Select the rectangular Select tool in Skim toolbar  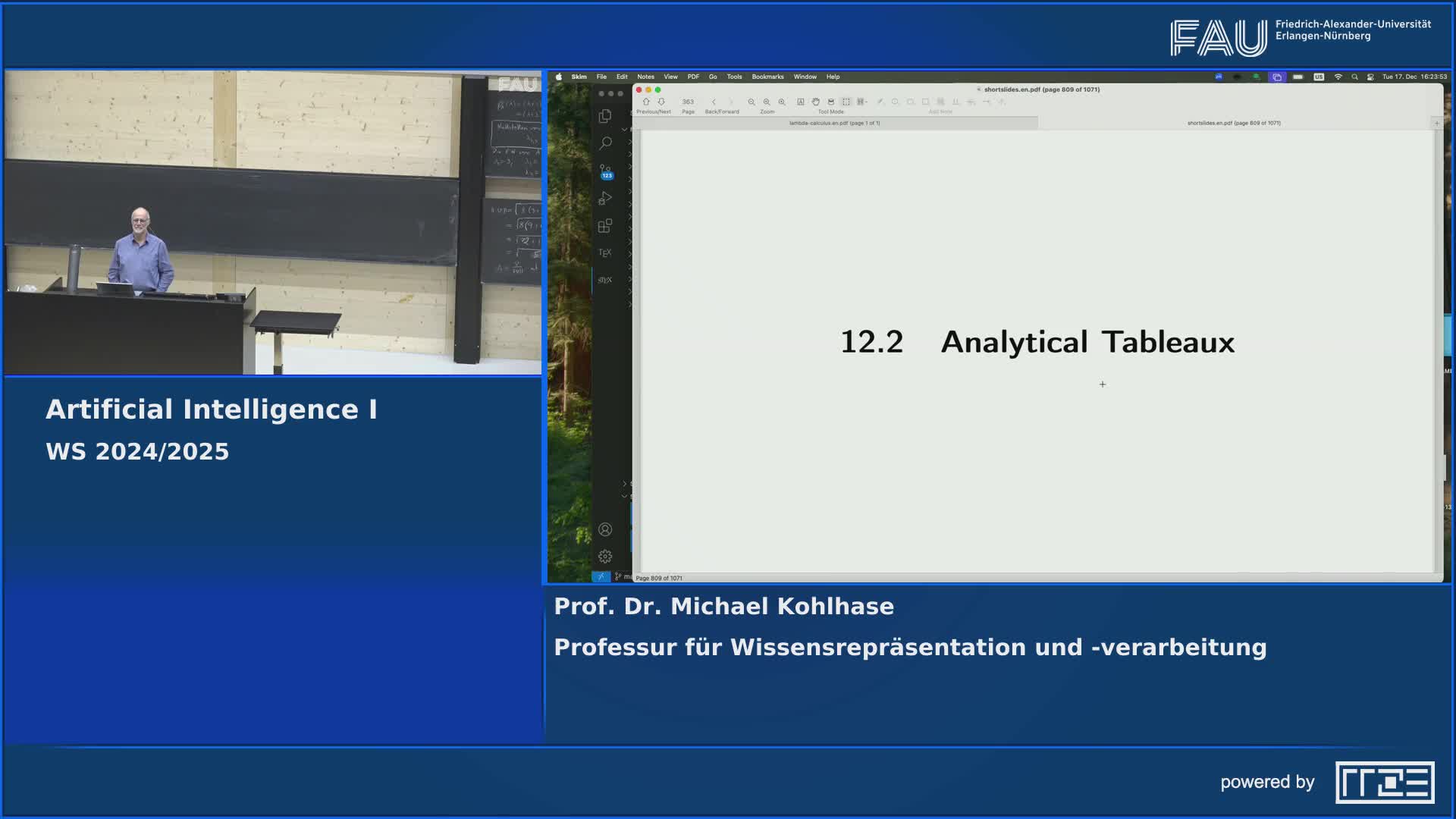point(847,101)
